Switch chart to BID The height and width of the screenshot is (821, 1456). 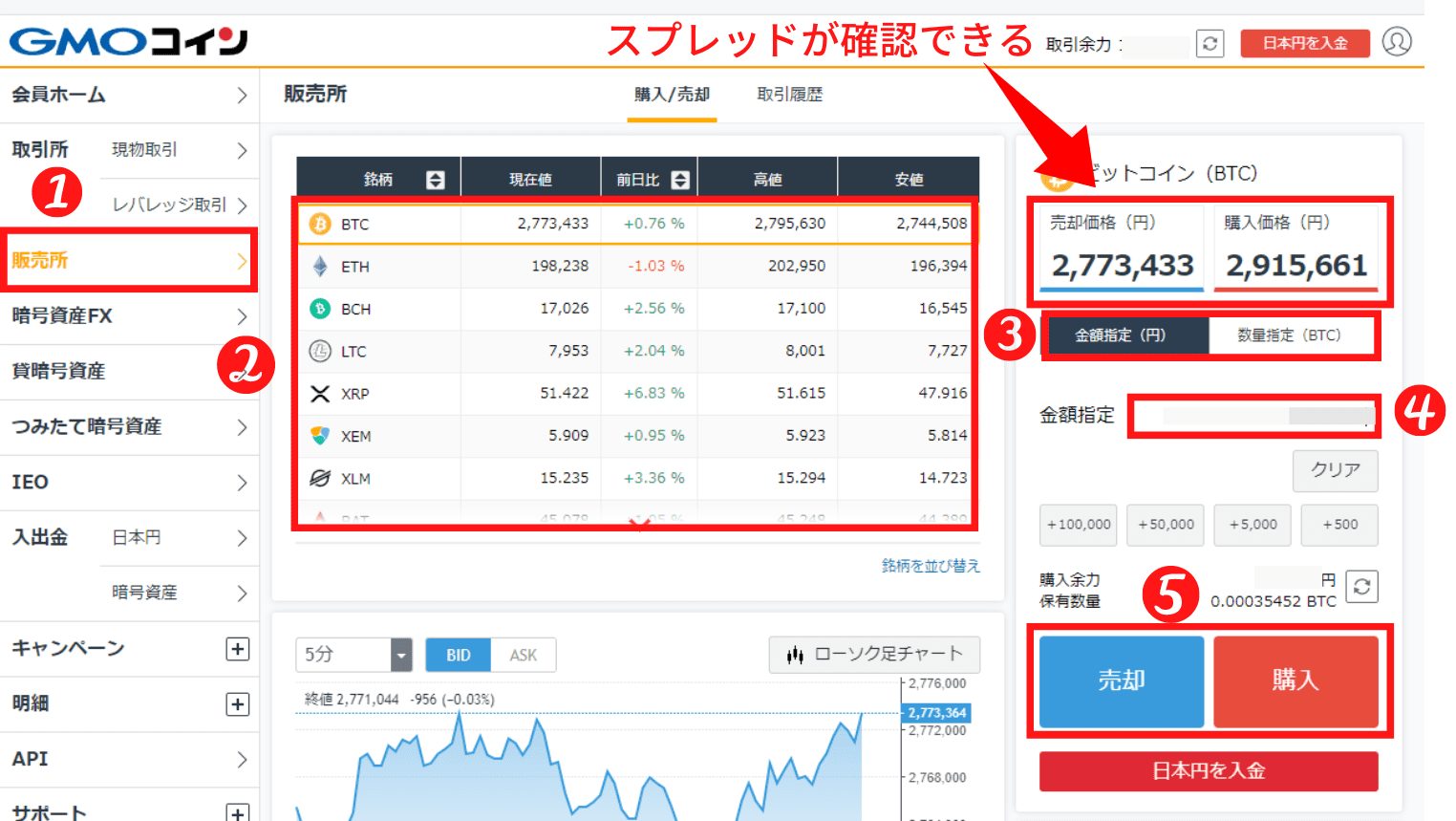click(459, 655)
